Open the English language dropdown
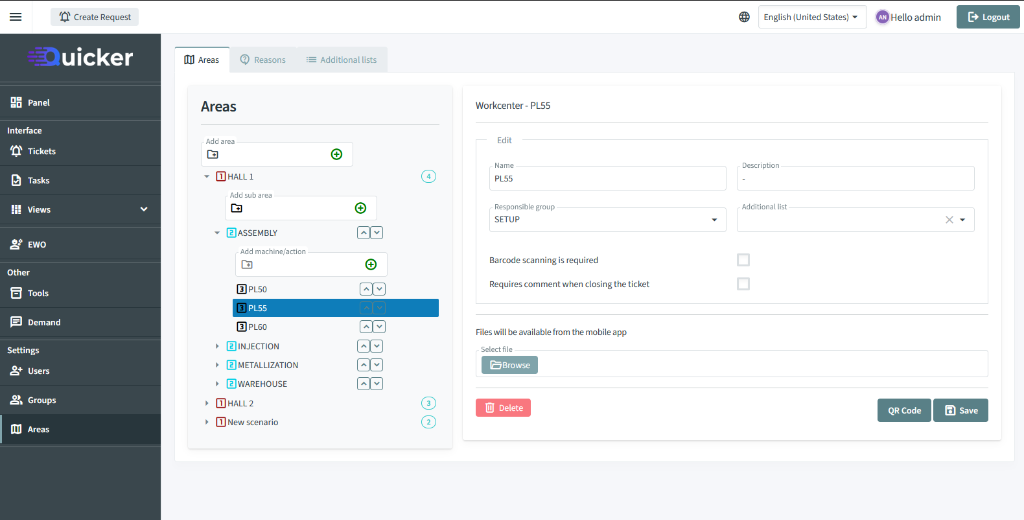1024x520 pixels. point(812,17)
